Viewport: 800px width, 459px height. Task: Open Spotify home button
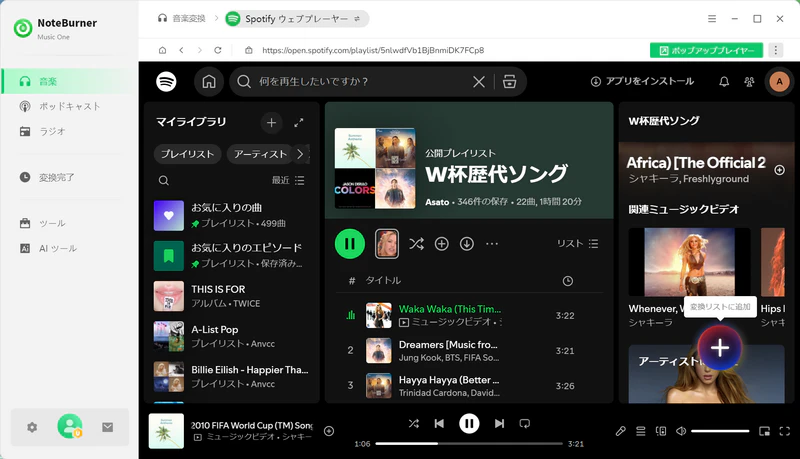point(209,82)
